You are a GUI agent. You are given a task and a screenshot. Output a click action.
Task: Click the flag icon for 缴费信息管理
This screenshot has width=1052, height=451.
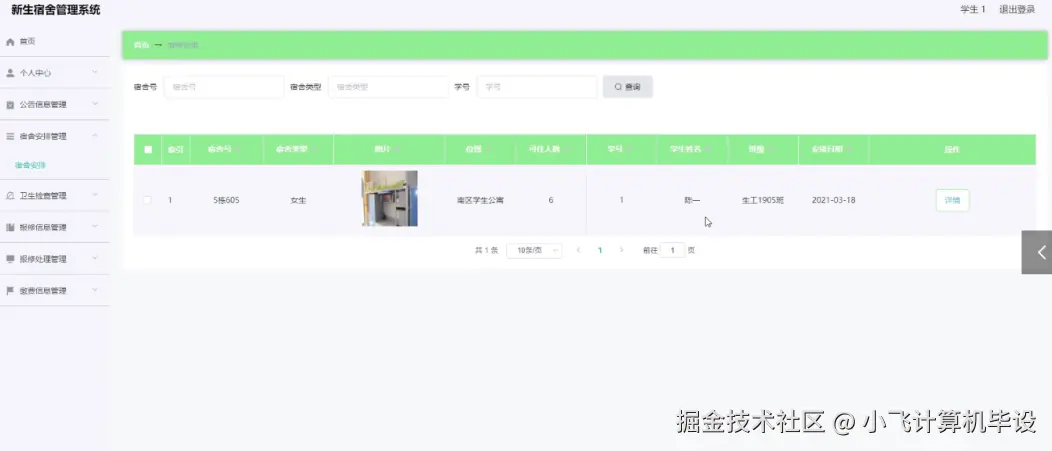10,291
